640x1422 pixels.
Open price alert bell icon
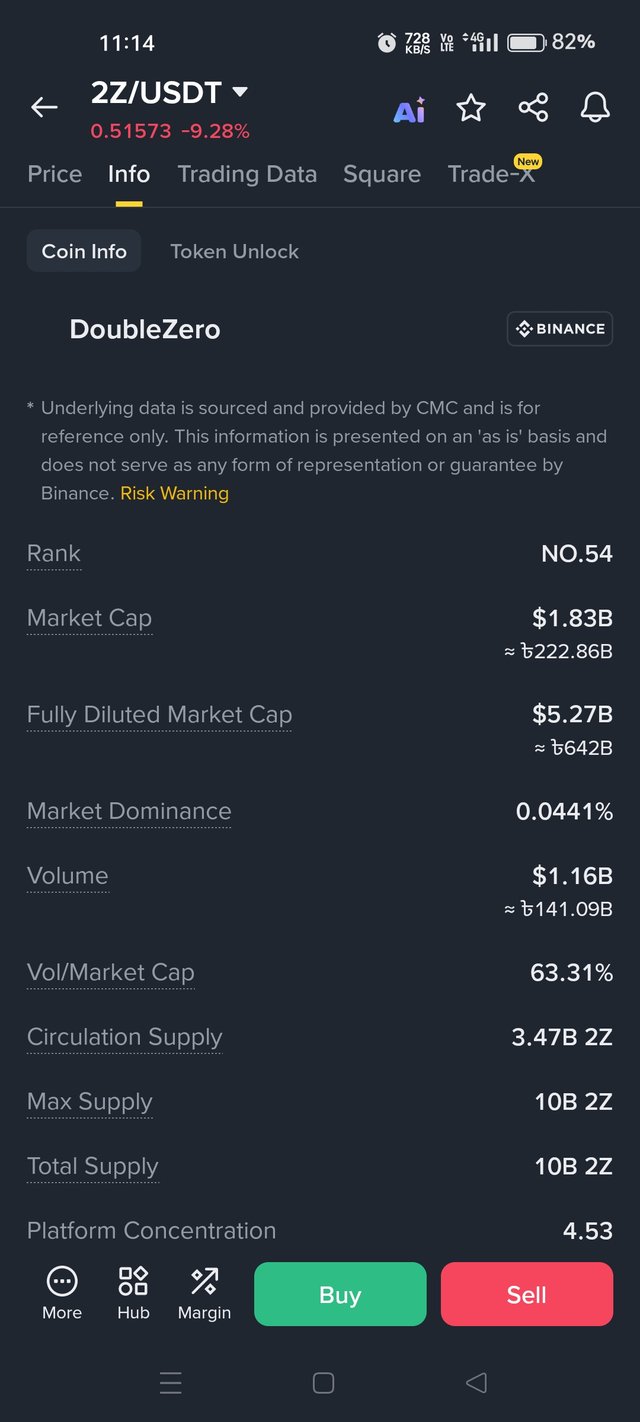point(595,108)
